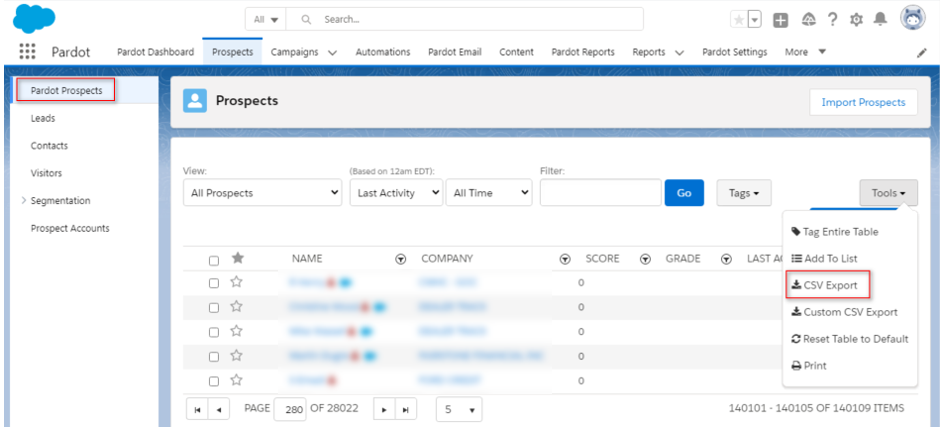941x427 pixels.
Task: Click the blue Go button
Action: coord(684,193)
